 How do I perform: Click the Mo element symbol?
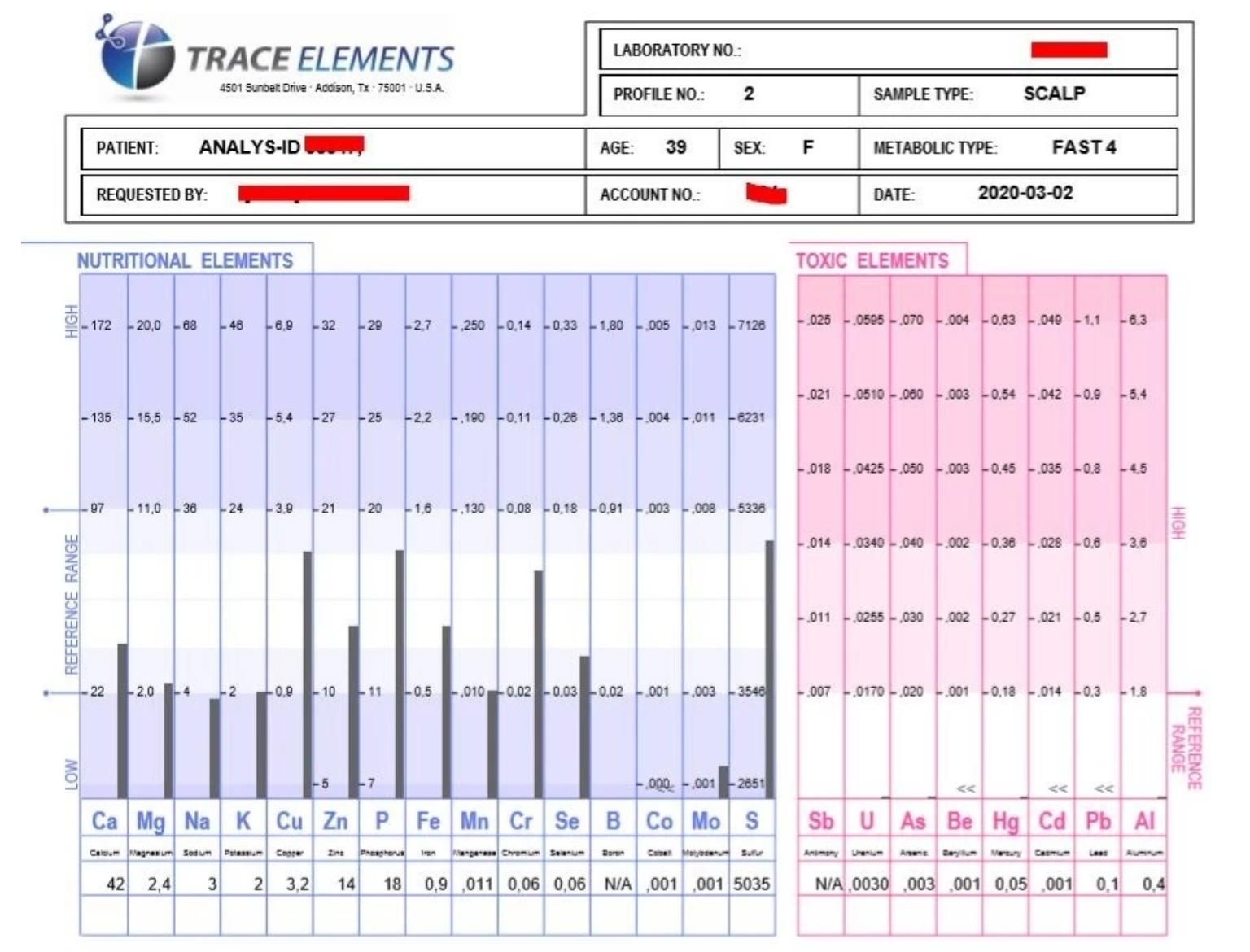[706, 821]
